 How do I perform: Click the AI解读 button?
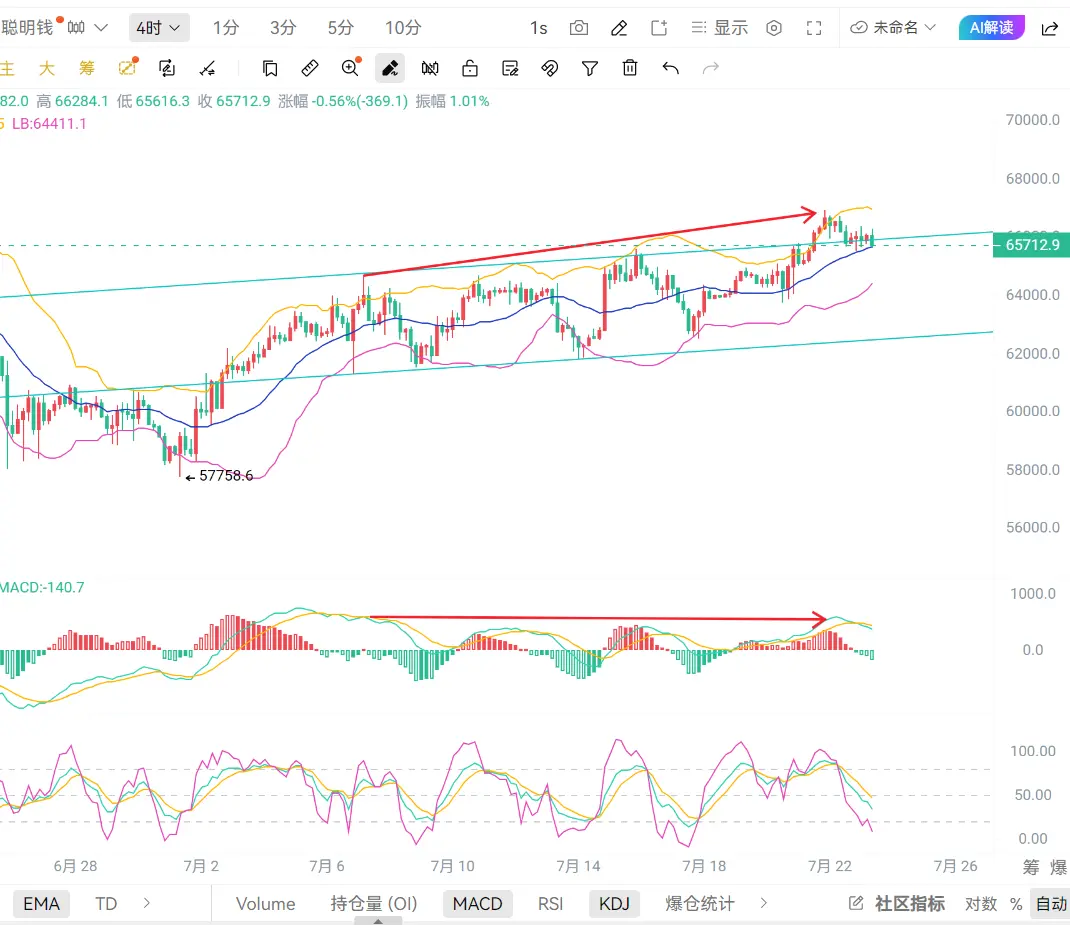tap(992, 27)
